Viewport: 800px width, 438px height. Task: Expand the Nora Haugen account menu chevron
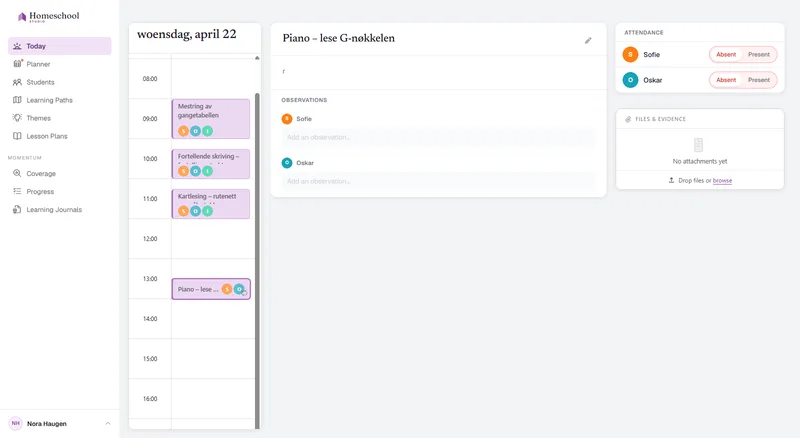coord(108,423)
